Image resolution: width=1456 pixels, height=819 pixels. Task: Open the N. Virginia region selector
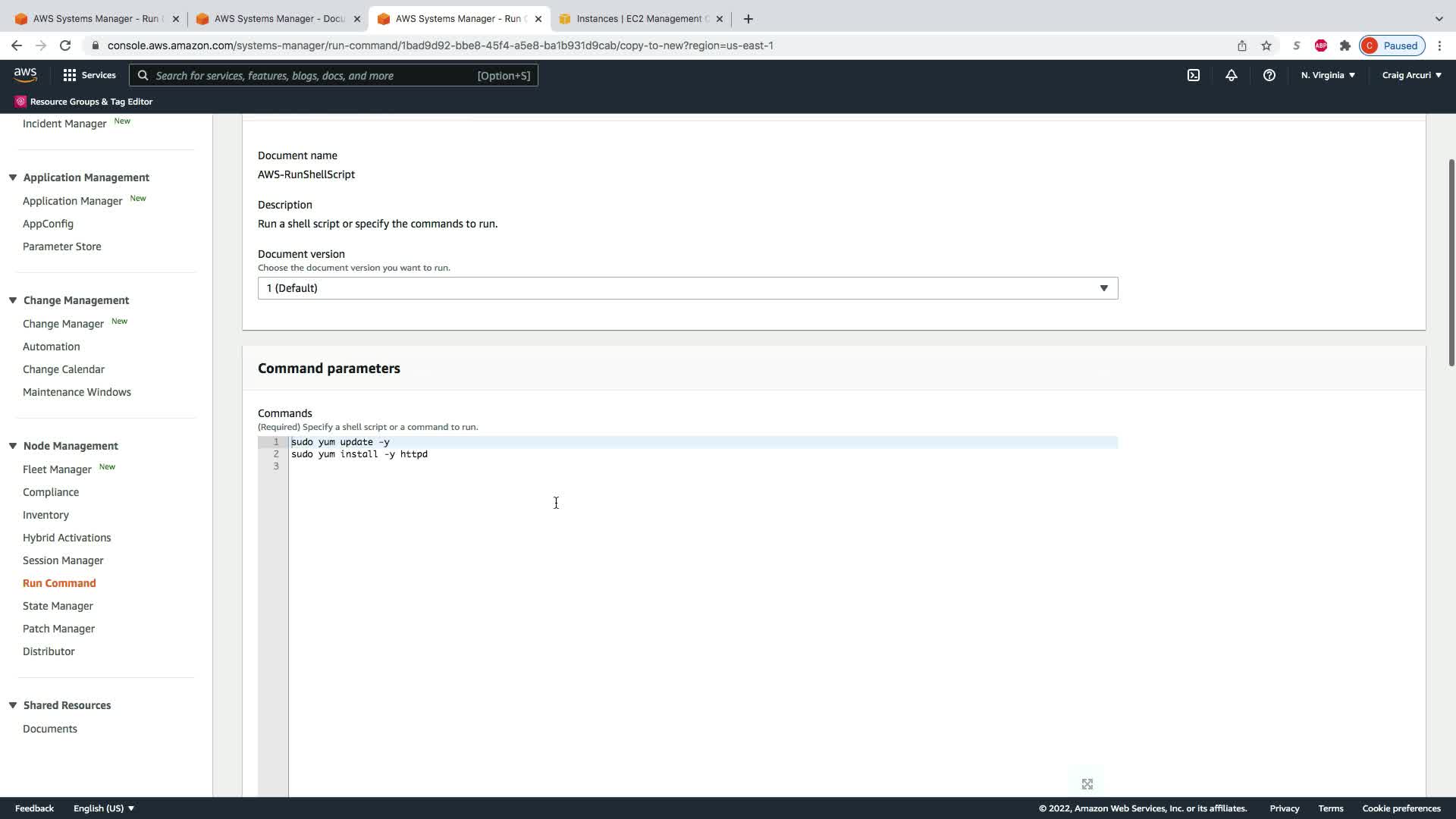[x=1327, y=75]
